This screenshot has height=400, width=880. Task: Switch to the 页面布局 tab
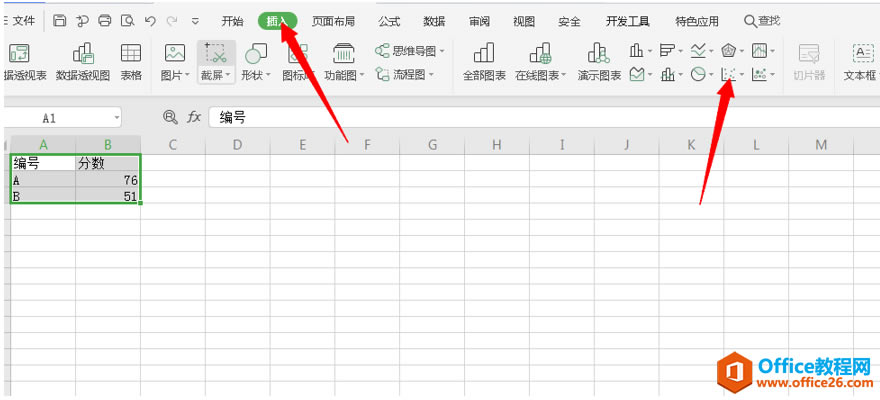point(333,21)
